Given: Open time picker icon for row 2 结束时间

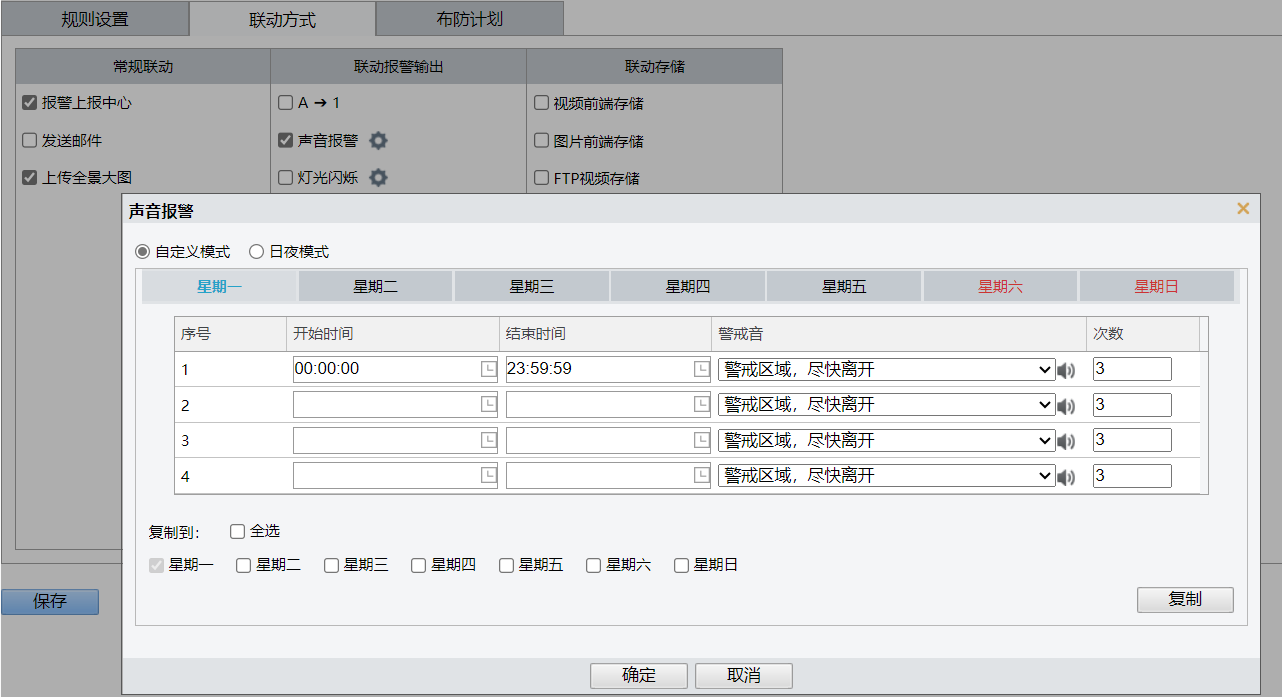Looking at the screenshot, I should [x=701, y=405].
